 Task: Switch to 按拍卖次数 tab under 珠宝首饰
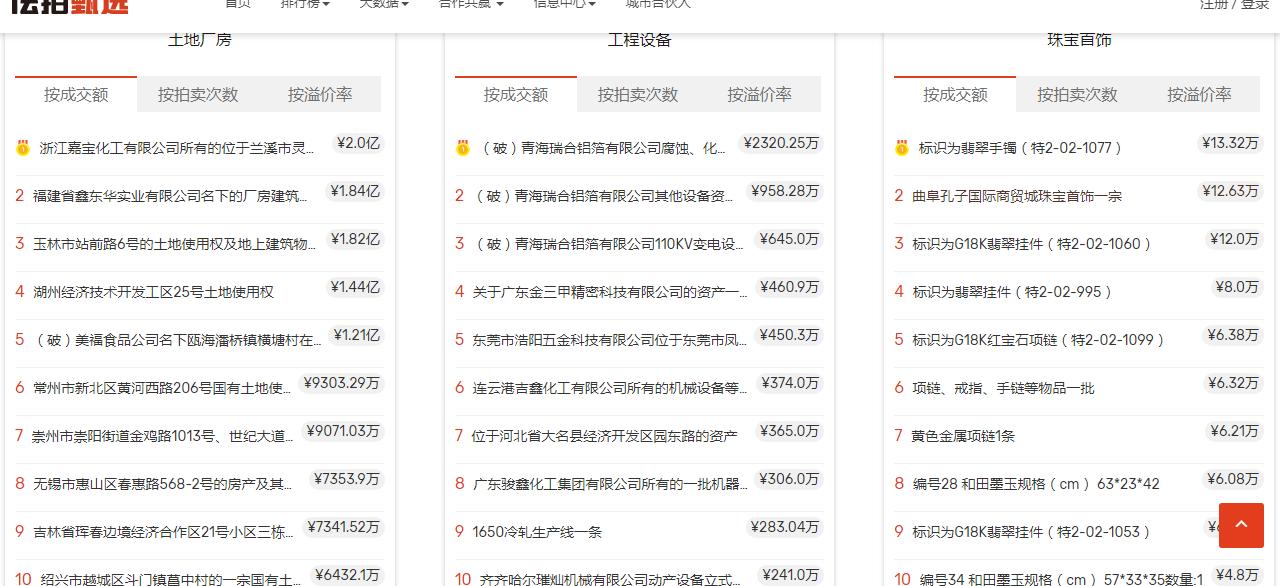click(1077, 95)
